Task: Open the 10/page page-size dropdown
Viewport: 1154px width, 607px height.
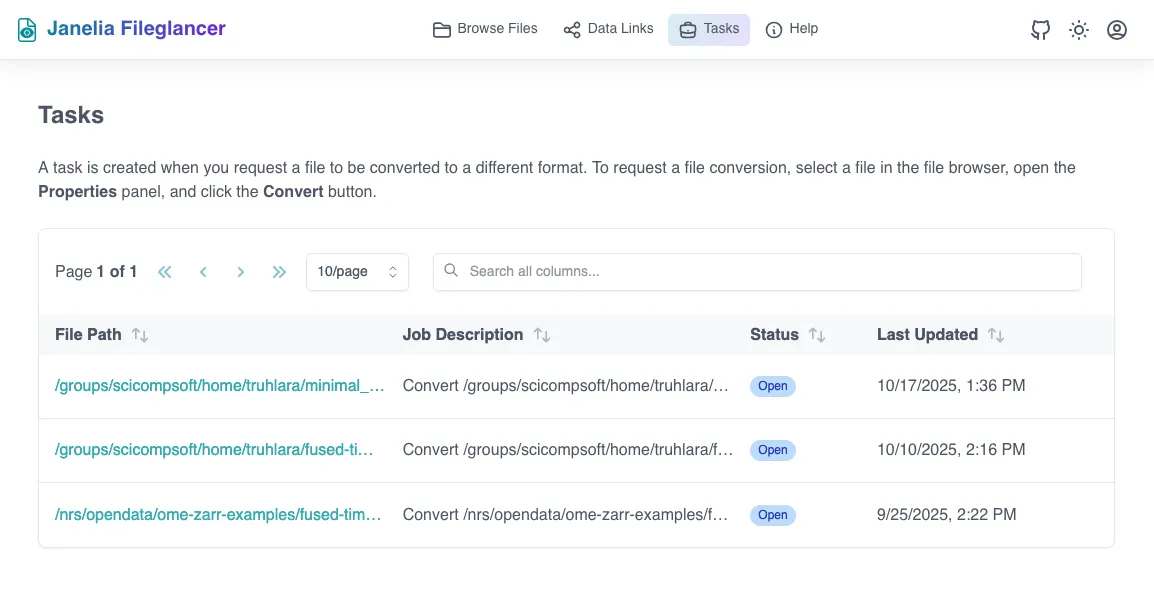Action: point(357,271)
